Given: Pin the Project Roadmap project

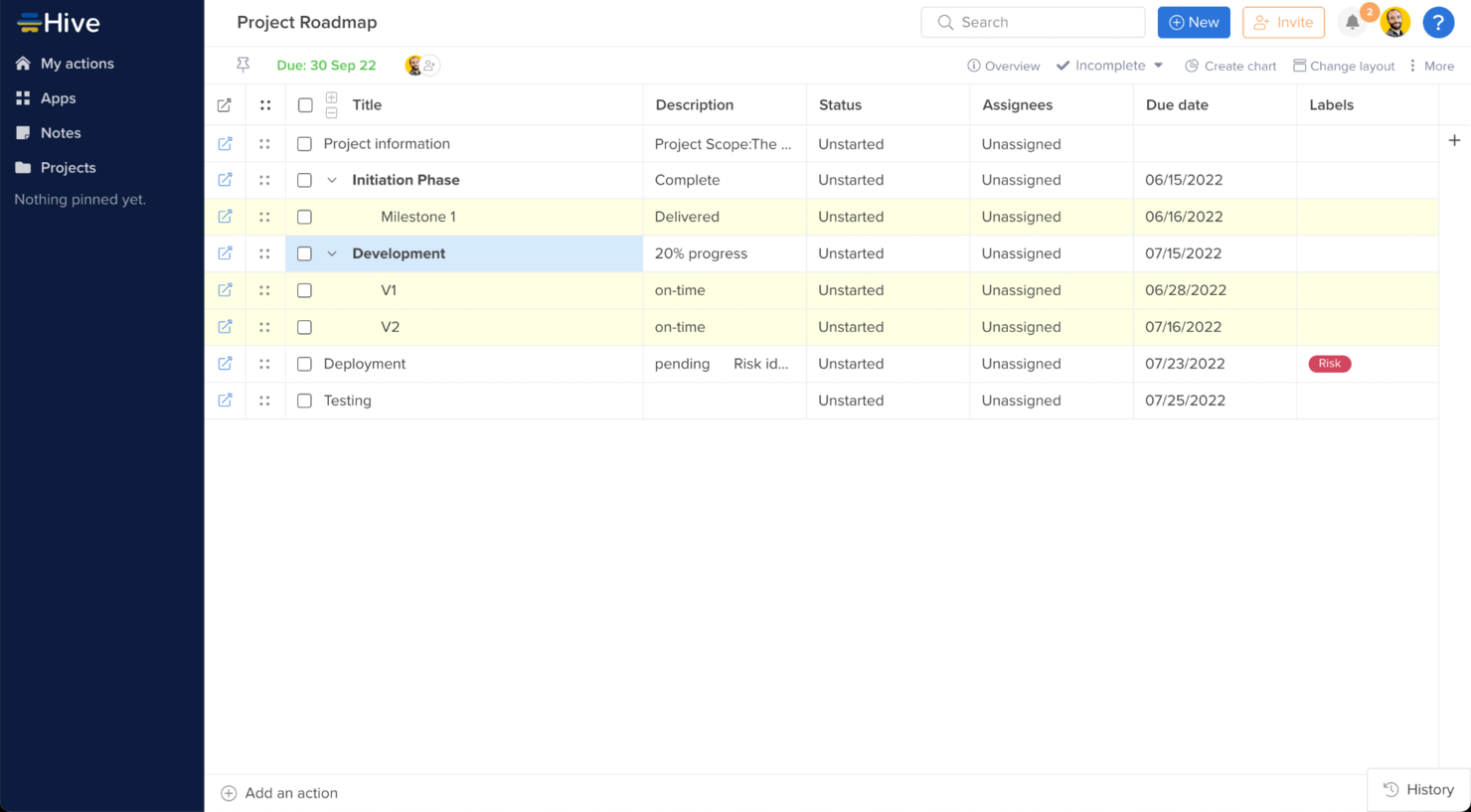Looking at the screenshot, I should pyautogui.click(x=243, y=65).
